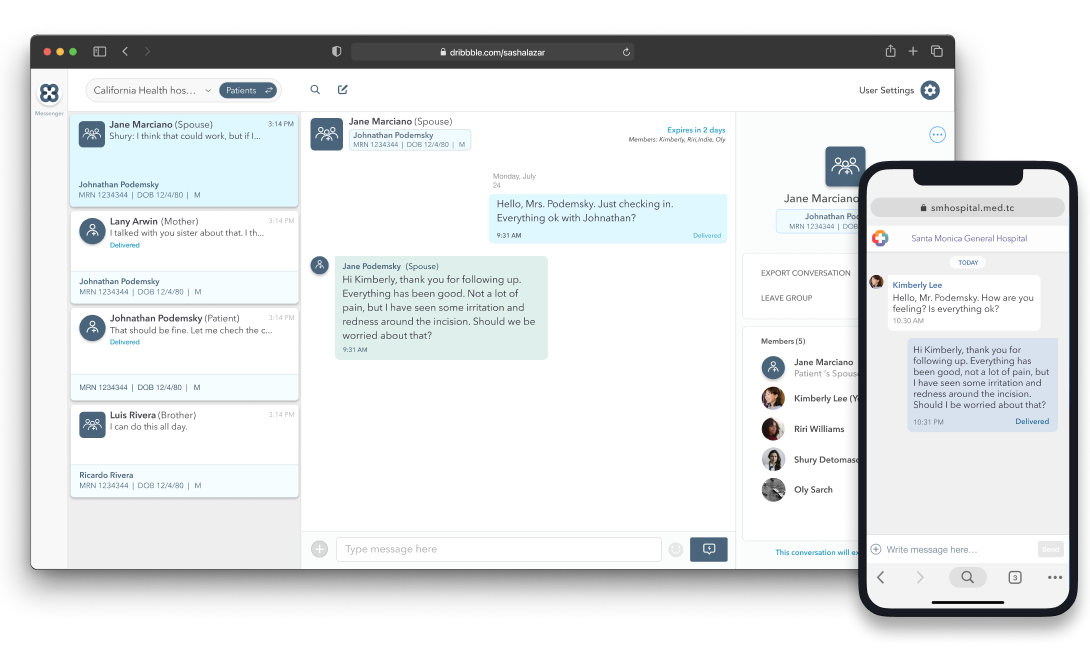Click the search magnifier icon in messenger
Viewport: 1090px width, 654px height.
(x=315, y=90)
